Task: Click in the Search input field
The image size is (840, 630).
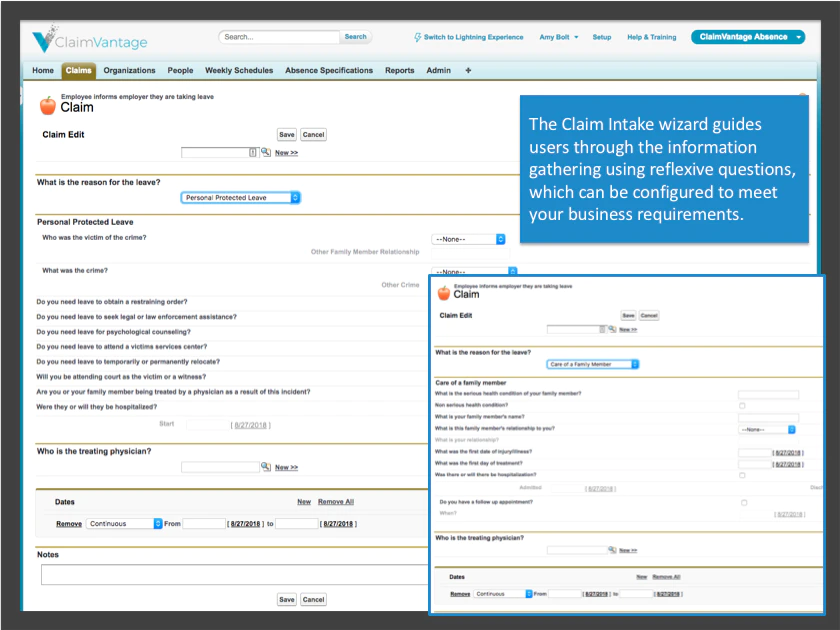Action: tap(279, 37)
